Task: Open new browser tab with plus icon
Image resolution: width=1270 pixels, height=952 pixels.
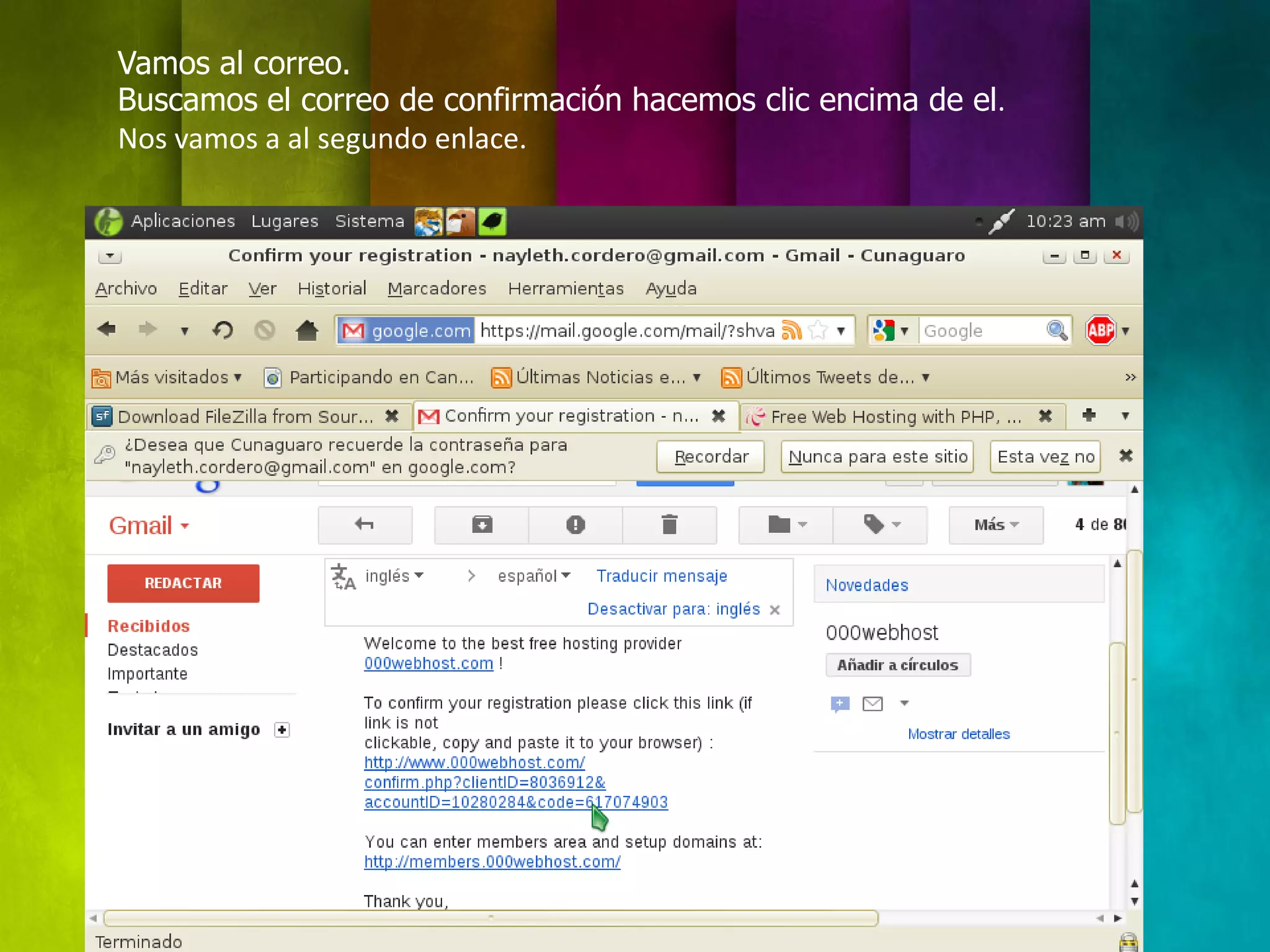Action: (1089, 415)
